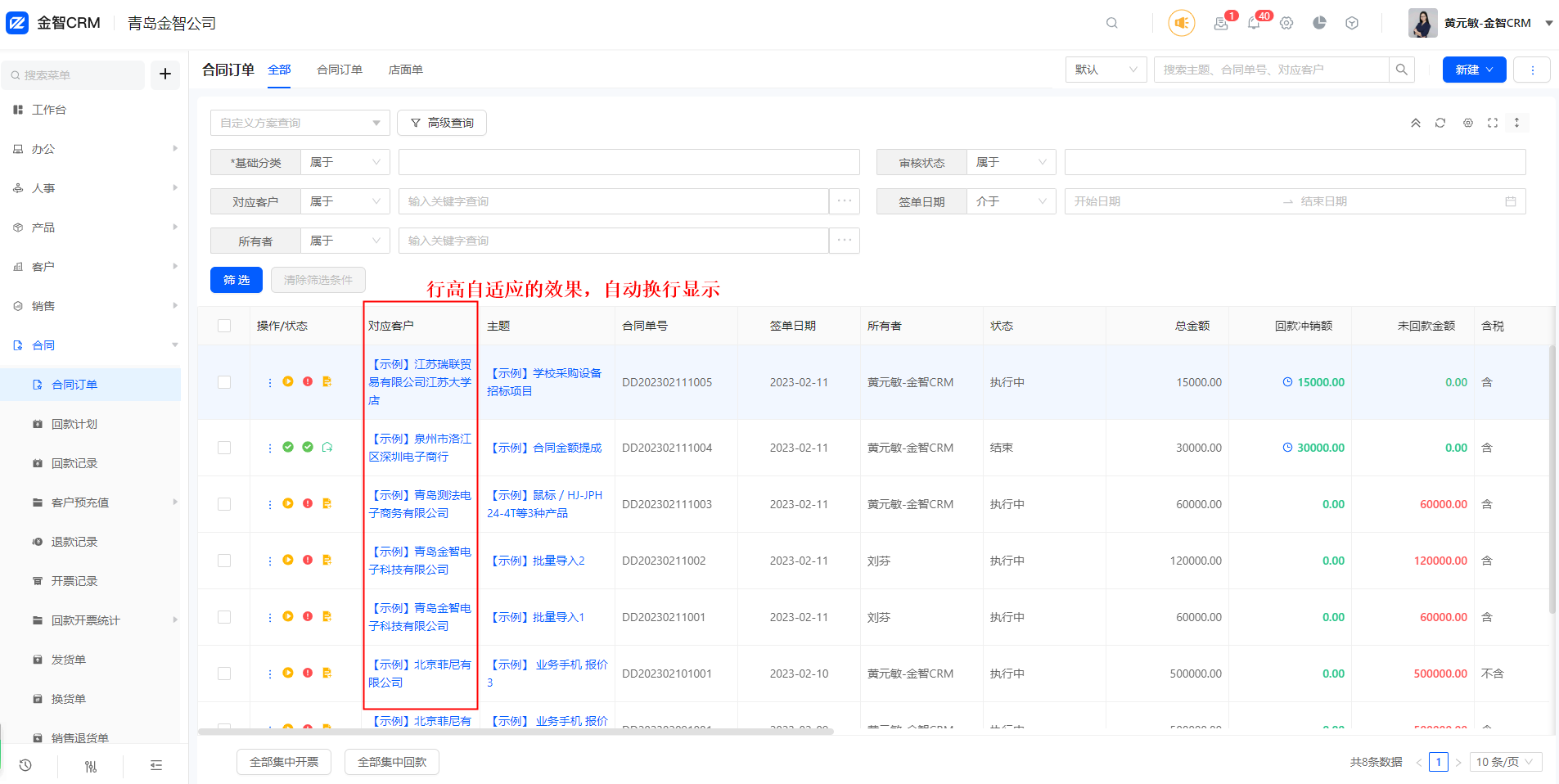Select the checkbox for row DD202302111005
This screenshot has width=1559, height=784.
coord(224,382)
